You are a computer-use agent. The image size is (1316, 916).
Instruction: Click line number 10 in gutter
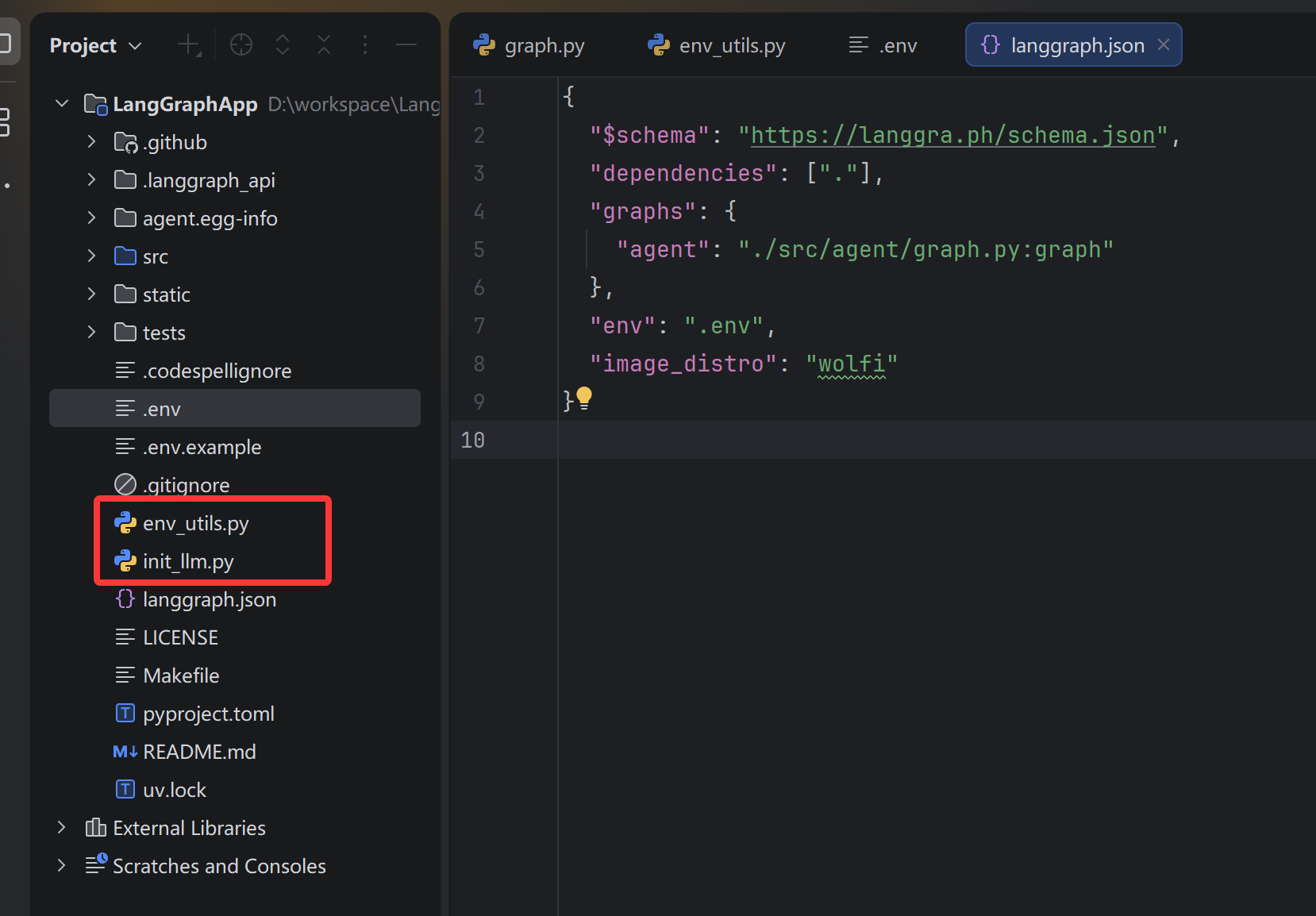point(472,441)
